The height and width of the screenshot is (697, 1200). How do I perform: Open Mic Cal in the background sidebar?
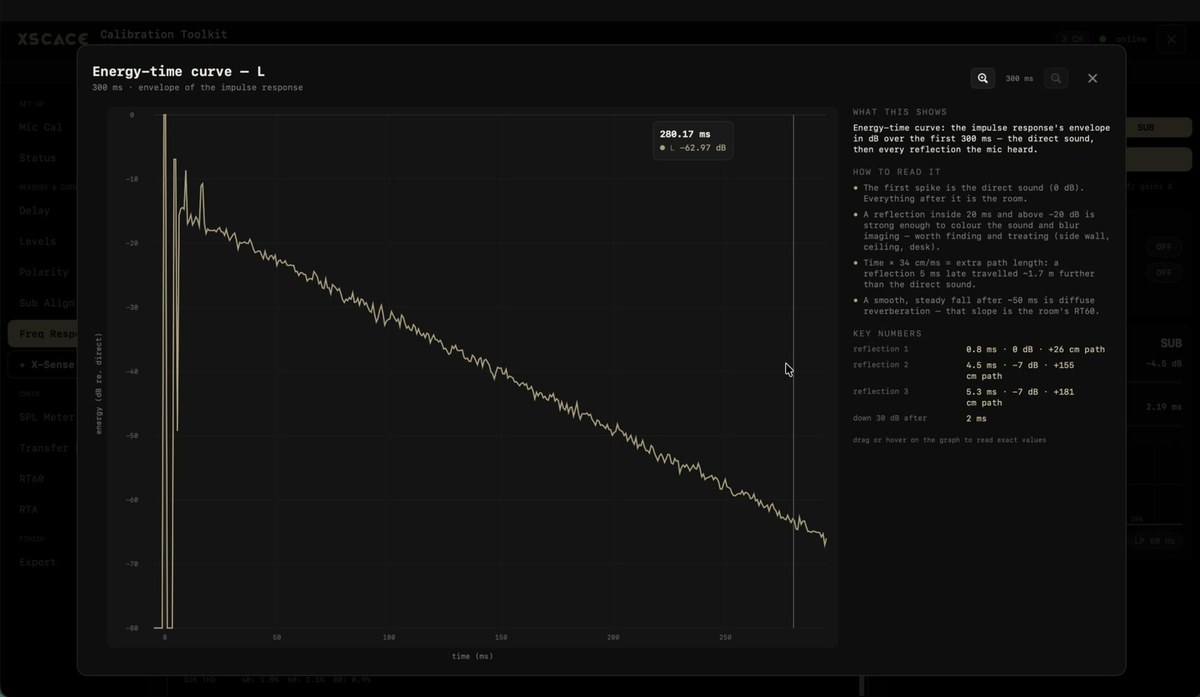click(x=40, y=127)
